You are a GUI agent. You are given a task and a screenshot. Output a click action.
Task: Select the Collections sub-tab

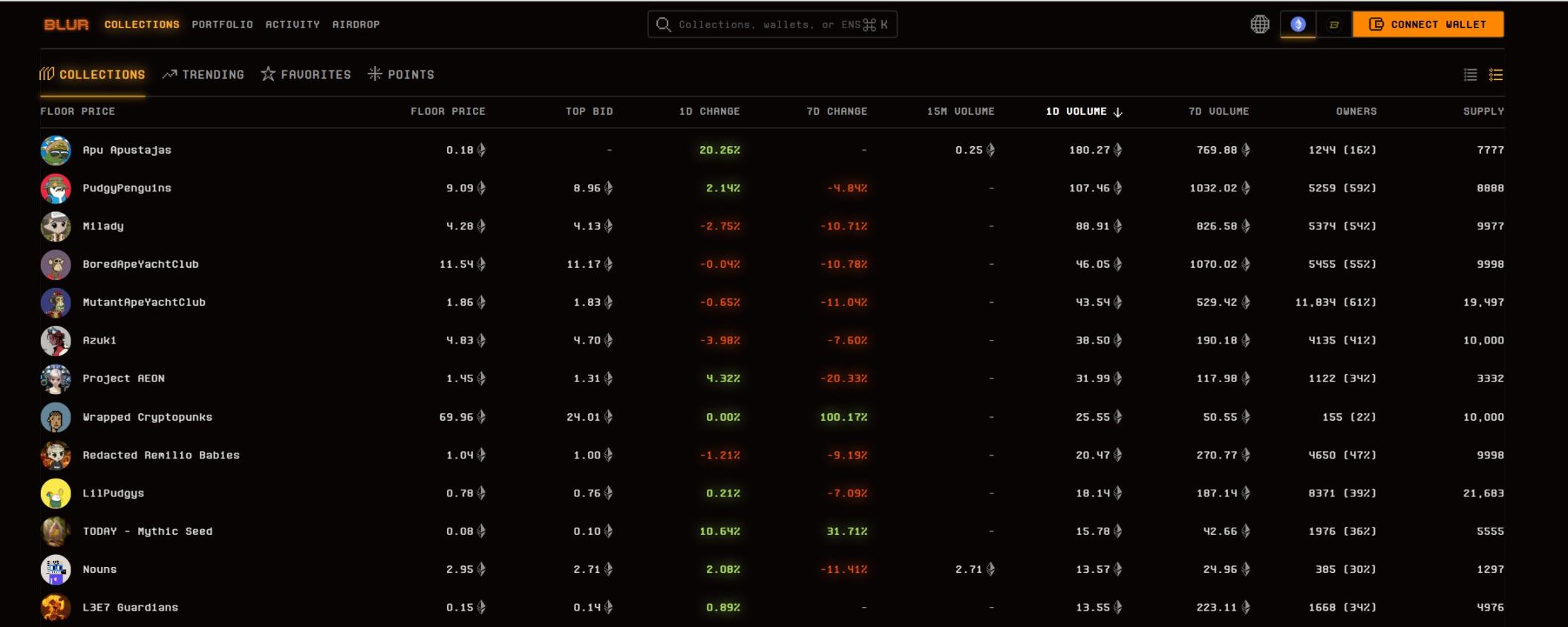[93, 74]
